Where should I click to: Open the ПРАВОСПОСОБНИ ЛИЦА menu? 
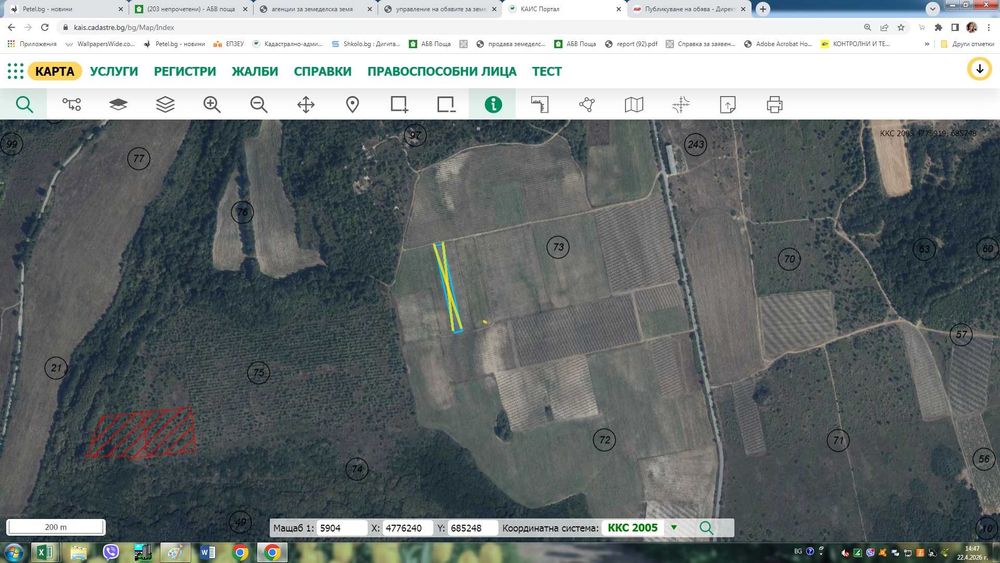[442, 71]
